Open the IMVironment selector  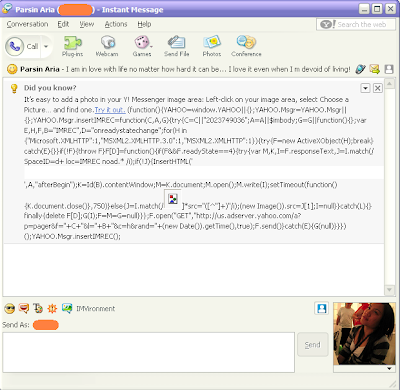[x=88, y=309]
